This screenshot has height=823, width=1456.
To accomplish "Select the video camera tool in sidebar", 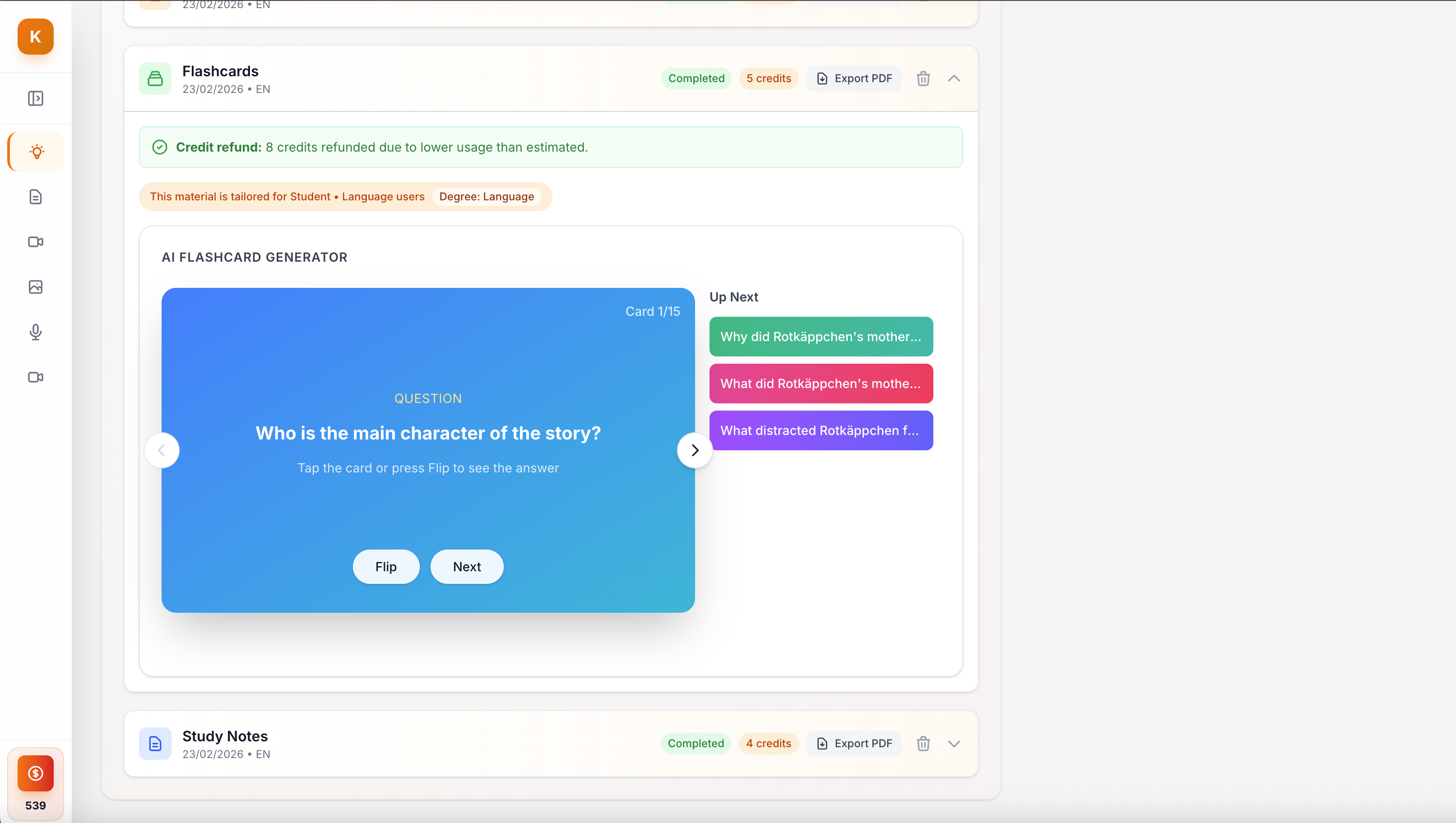I will 36,242.
